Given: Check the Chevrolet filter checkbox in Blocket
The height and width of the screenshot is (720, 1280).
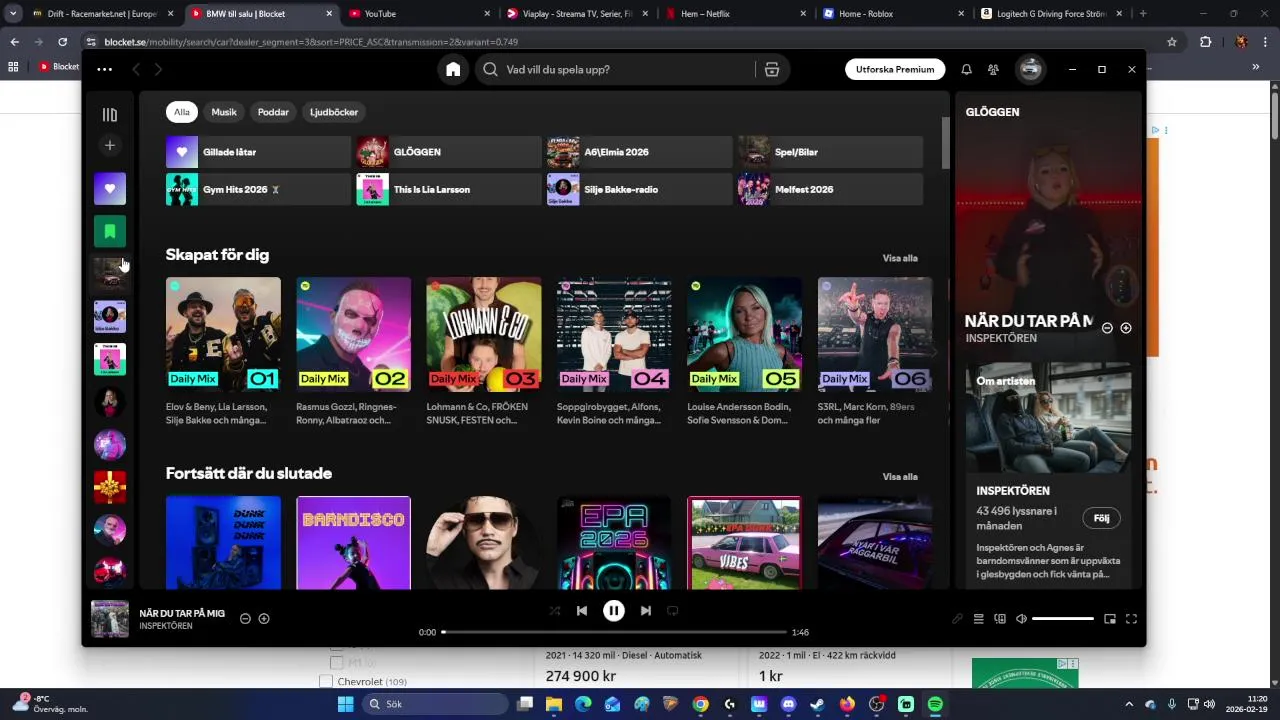Looking at the screenshot, I should 325,682.
